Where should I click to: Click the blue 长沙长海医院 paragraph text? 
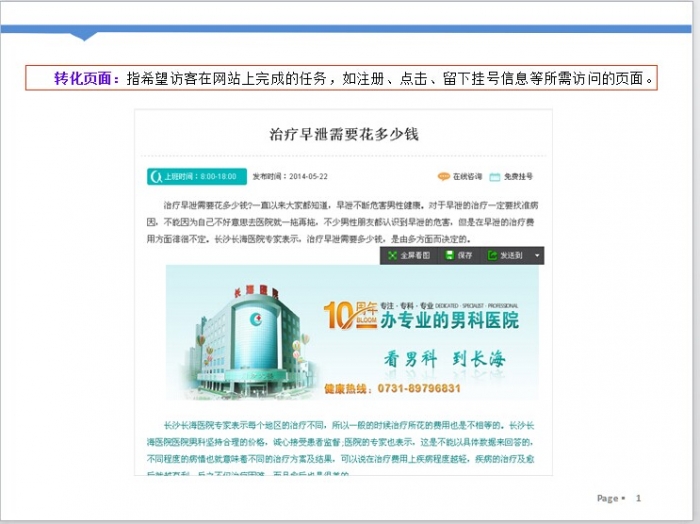click(x=342, y=441)
